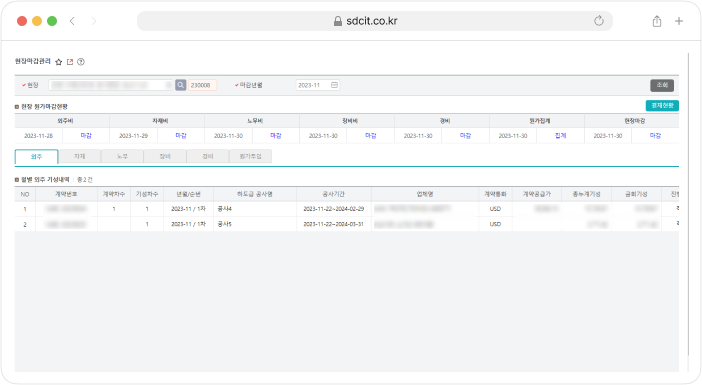The height and width of the screenshot is (385, 702).
Task: Switch to the 노무 tab
Action: [x=122, y=156]
